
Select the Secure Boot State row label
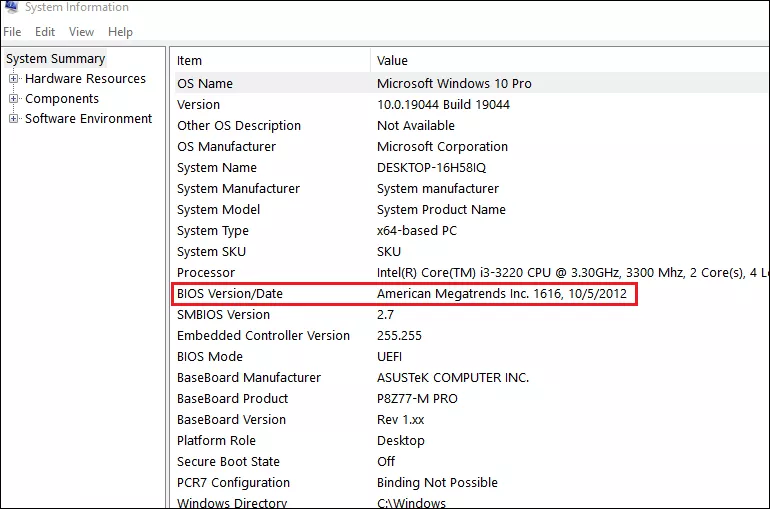coord(228,462)
